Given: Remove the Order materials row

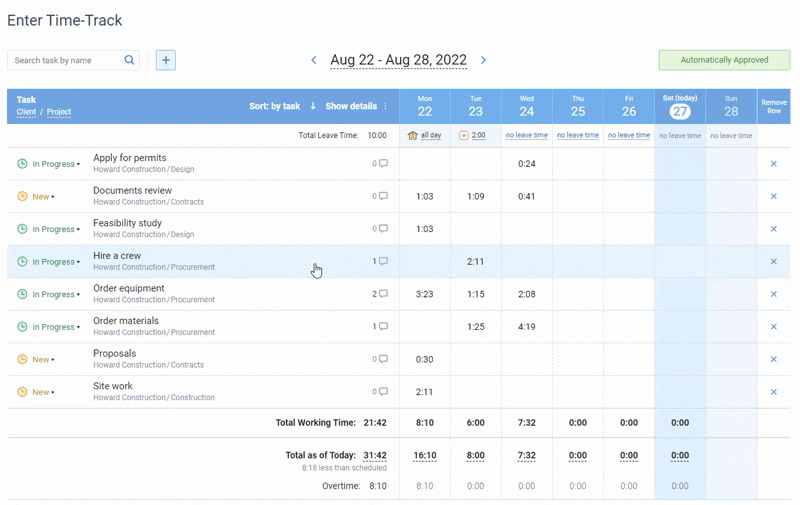Looking at the screenshot, I should point(773,327).
